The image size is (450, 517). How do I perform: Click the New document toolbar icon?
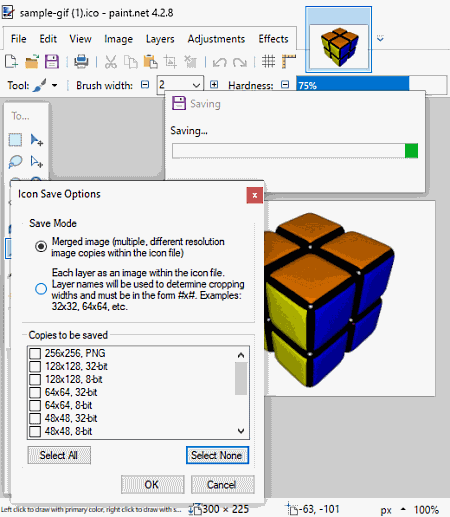click(11, 62)
